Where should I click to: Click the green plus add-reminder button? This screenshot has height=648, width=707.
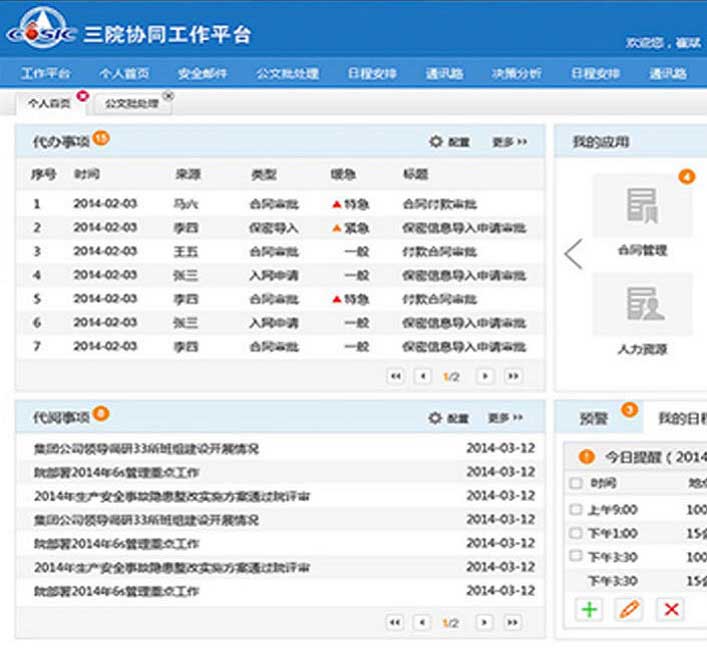pyautogui.click(x=589, y=608)
